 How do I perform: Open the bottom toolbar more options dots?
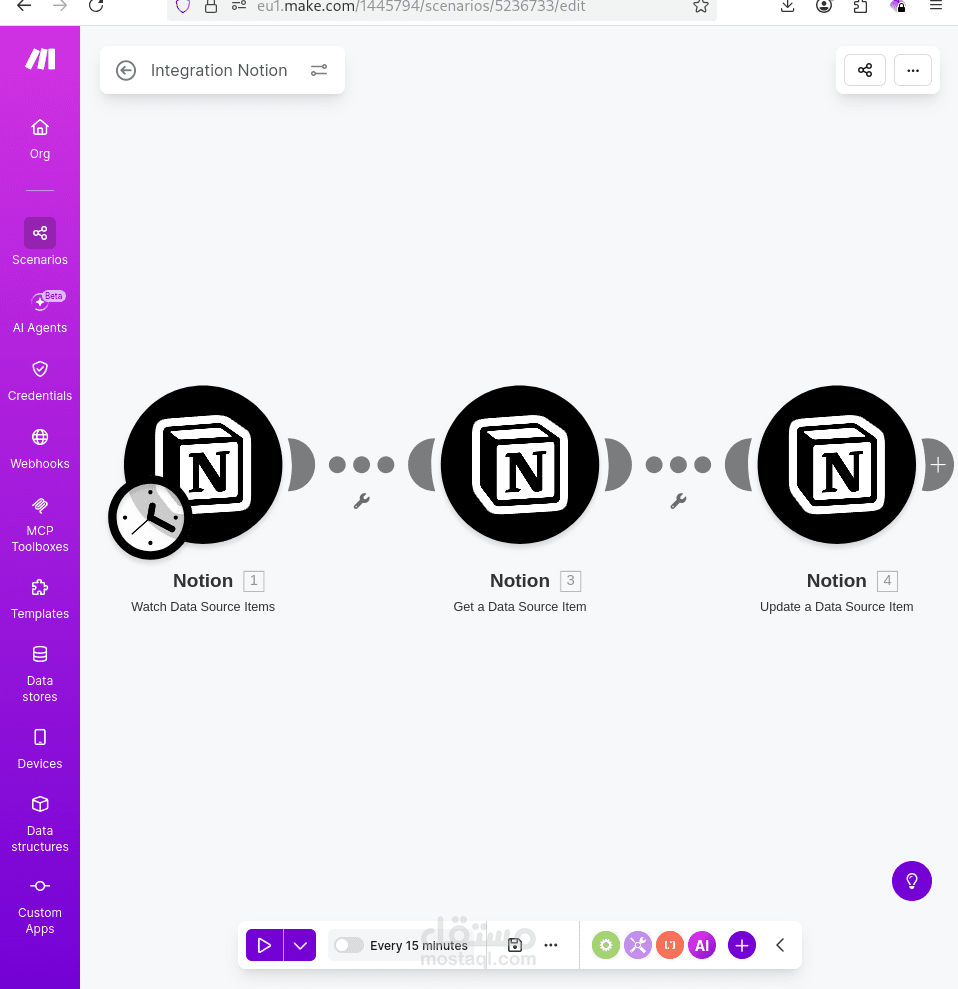click(x=551, y=945)
